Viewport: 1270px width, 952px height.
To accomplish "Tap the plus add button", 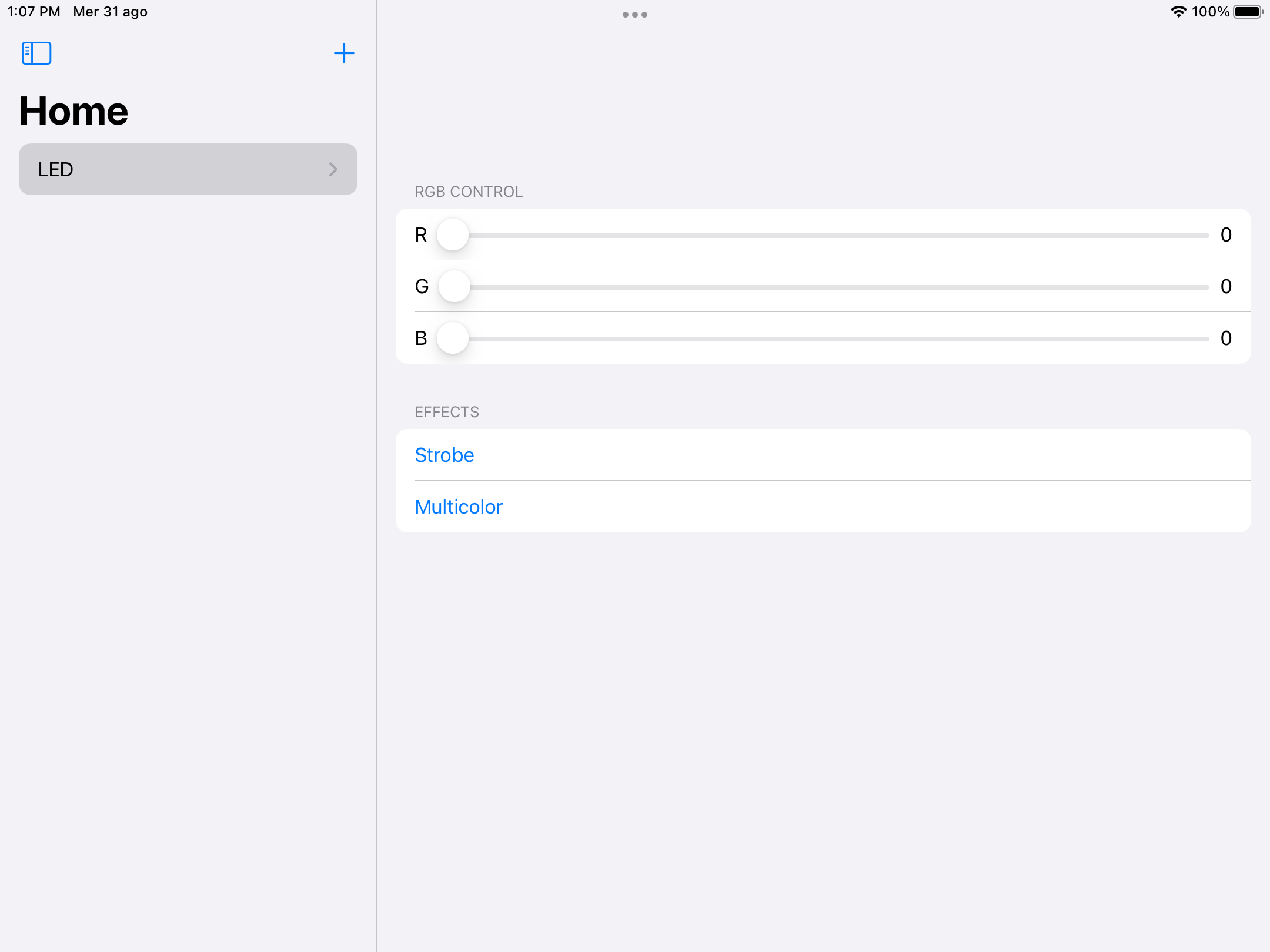I will point(344,53).
